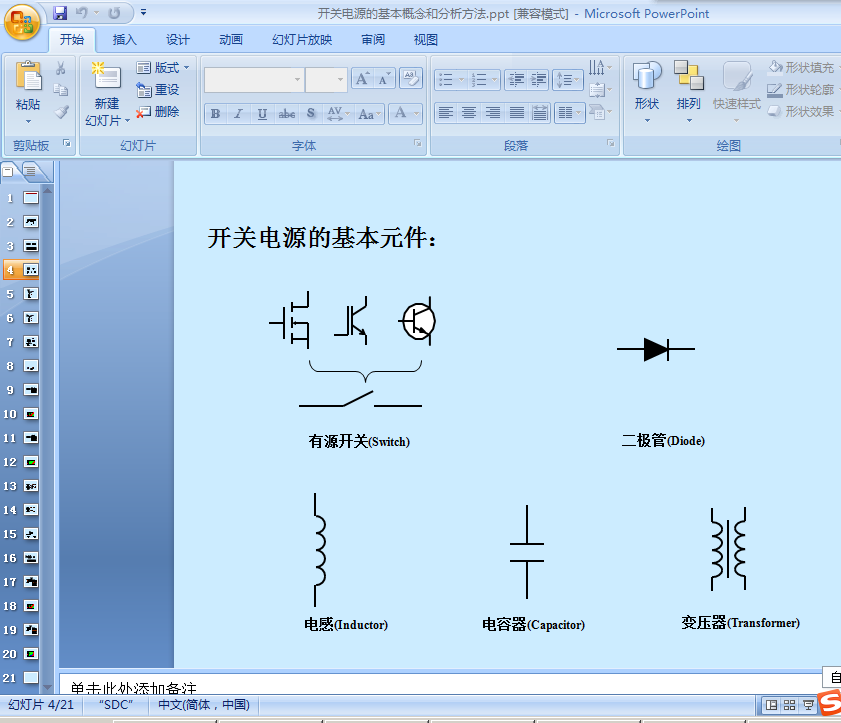The width and height of the screenshot is (841, 723).
Task: Open the change case Aa menu
Action: [x=370, y=114]
